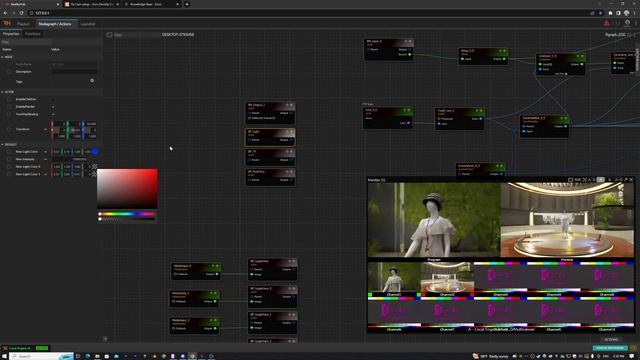Select the Channel1 thumbnail
This screenshot has height=360, width=640.
[394, 278]
